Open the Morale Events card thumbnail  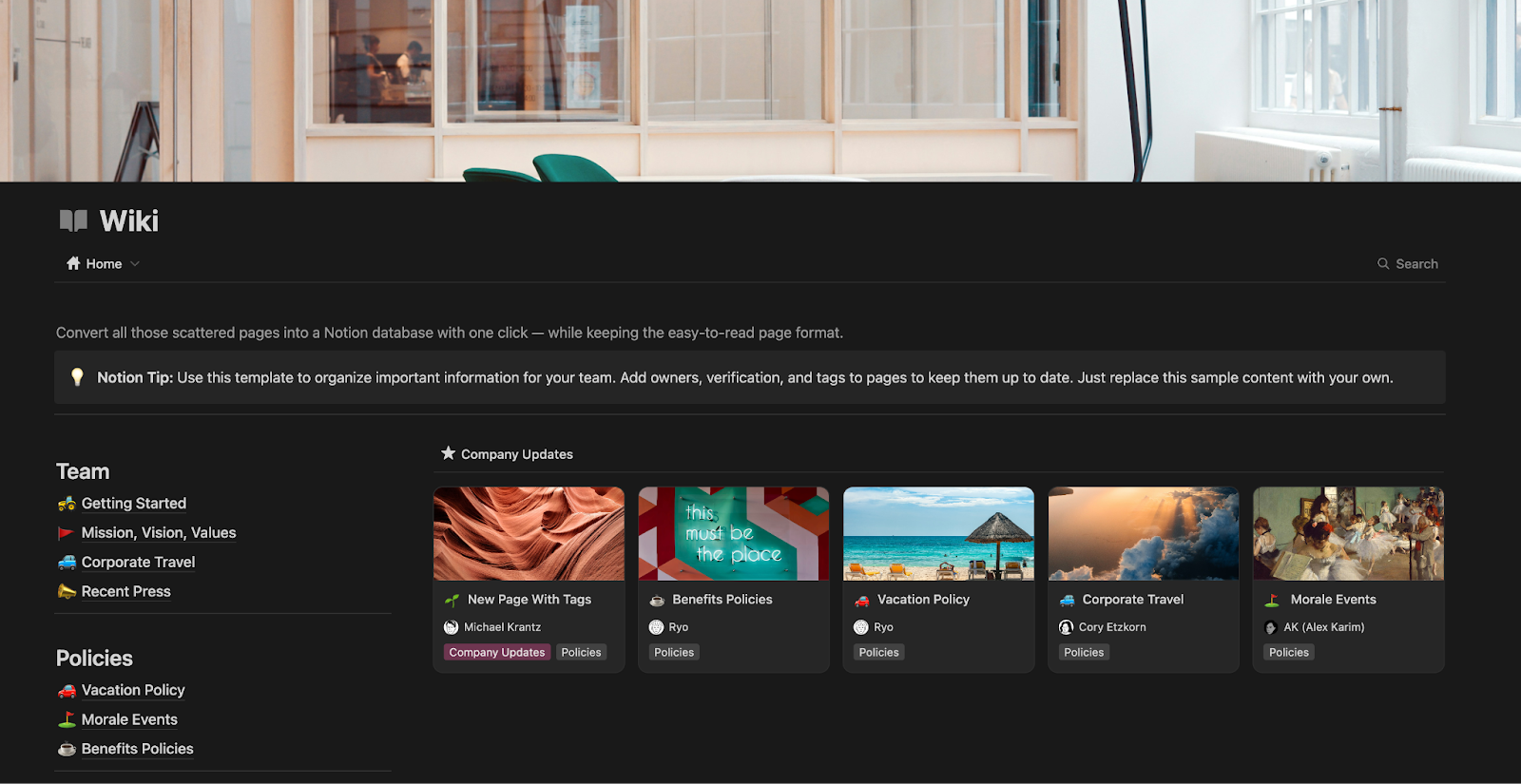pos(1348,534)
